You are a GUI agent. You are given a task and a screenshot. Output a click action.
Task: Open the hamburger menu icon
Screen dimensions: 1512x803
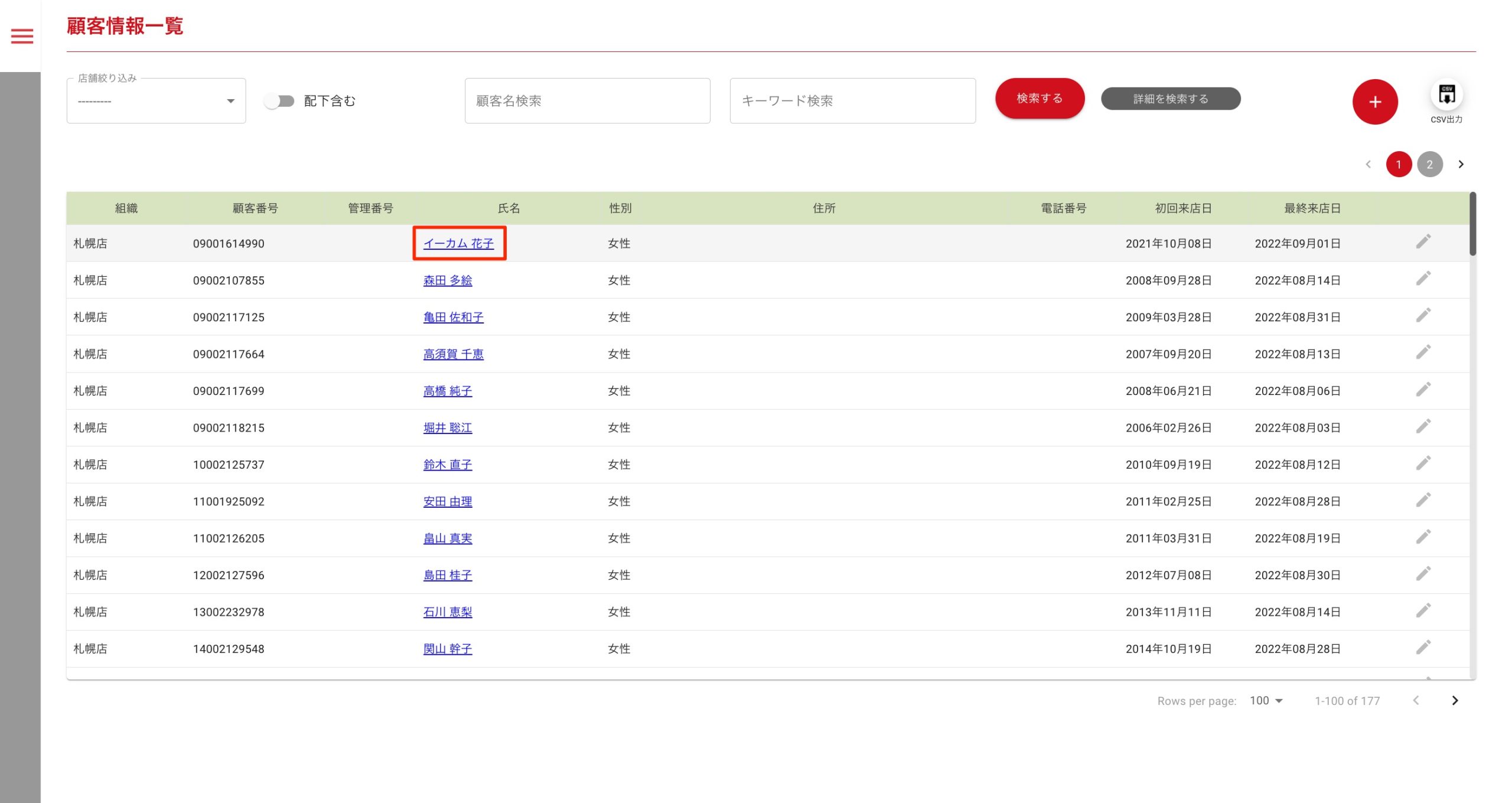click(x=22, y=37)
